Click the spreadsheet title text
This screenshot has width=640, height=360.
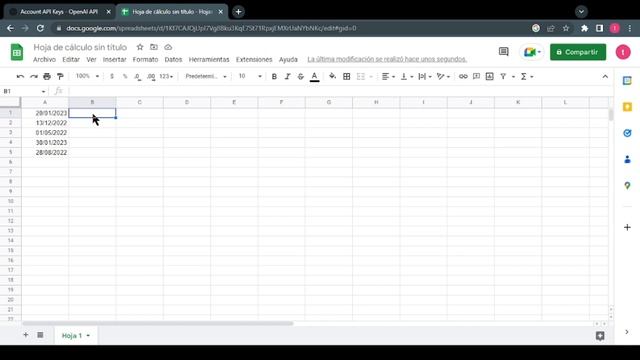[x=80, y=47]
